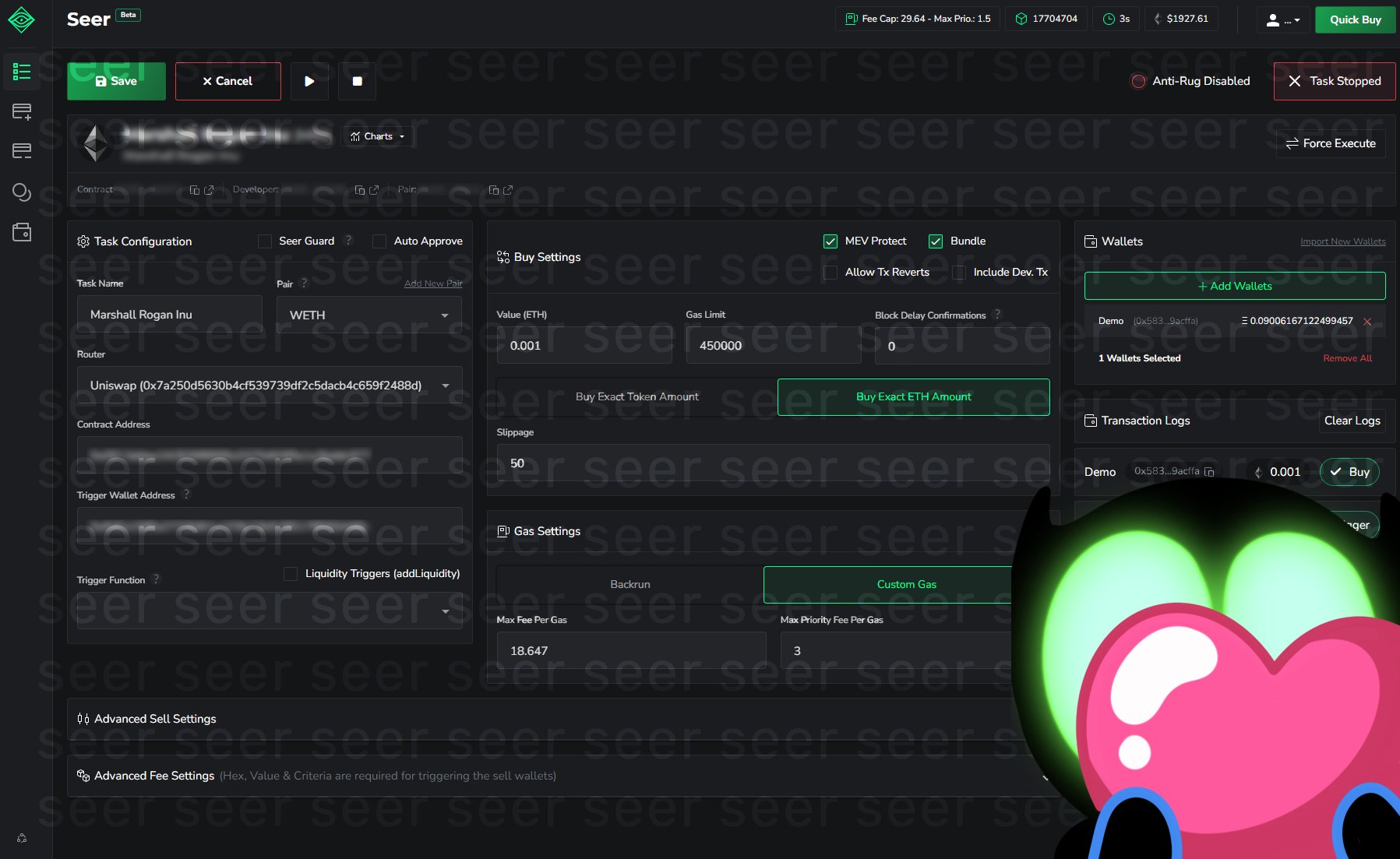The image size is (1400, 859).
Task: Open the Router dropdown for Uniswap
Action: 269,385
